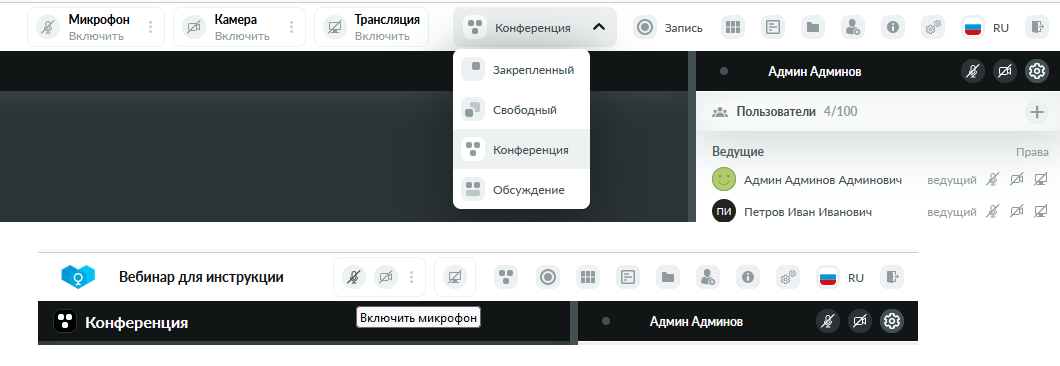Viewport: 1060px width, 366px height.
Task: Open info icon in toolbar with Запись label
Action: pyautogui.click(x=892, y=28)
